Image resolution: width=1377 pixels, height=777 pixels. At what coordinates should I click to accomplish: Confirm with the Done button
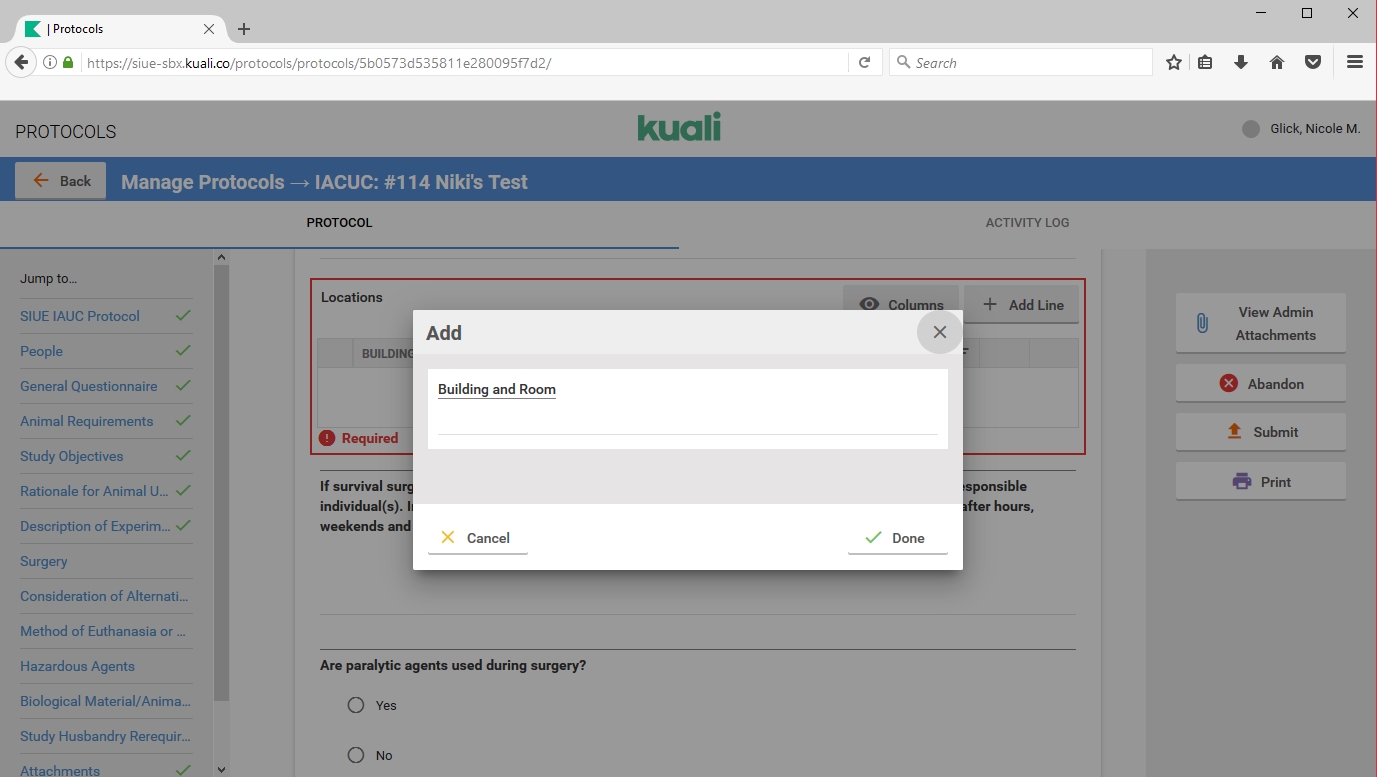click(896, 538)
